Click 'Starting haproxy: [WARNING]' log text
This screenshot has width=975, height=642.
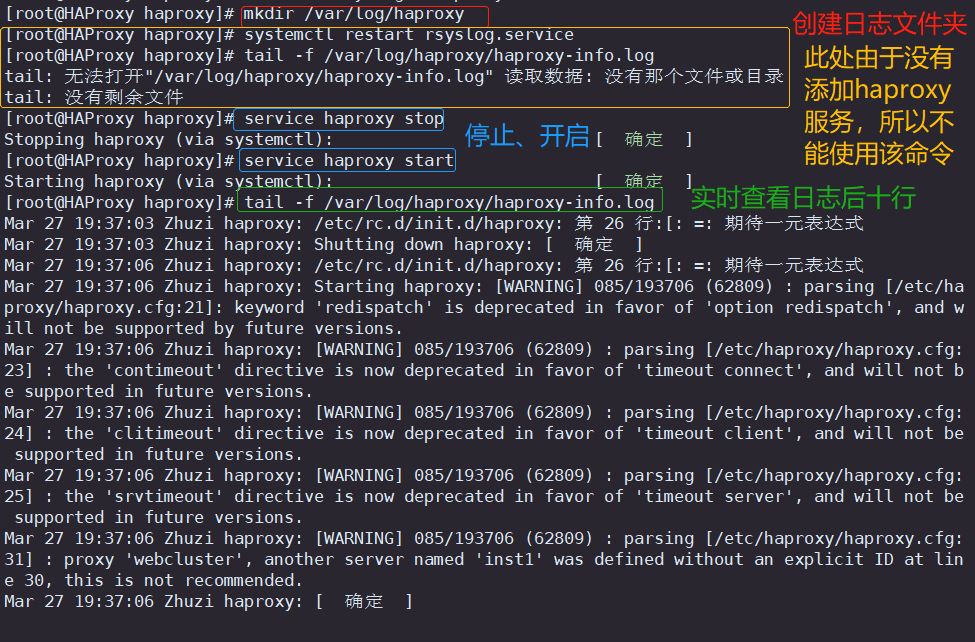[448, 287]
